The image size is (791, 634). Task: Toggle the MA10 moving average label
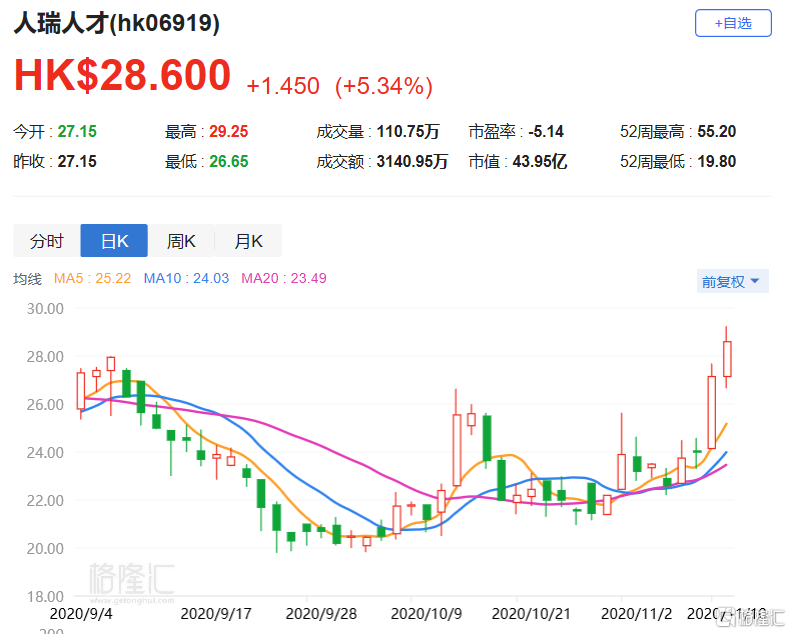186,279
